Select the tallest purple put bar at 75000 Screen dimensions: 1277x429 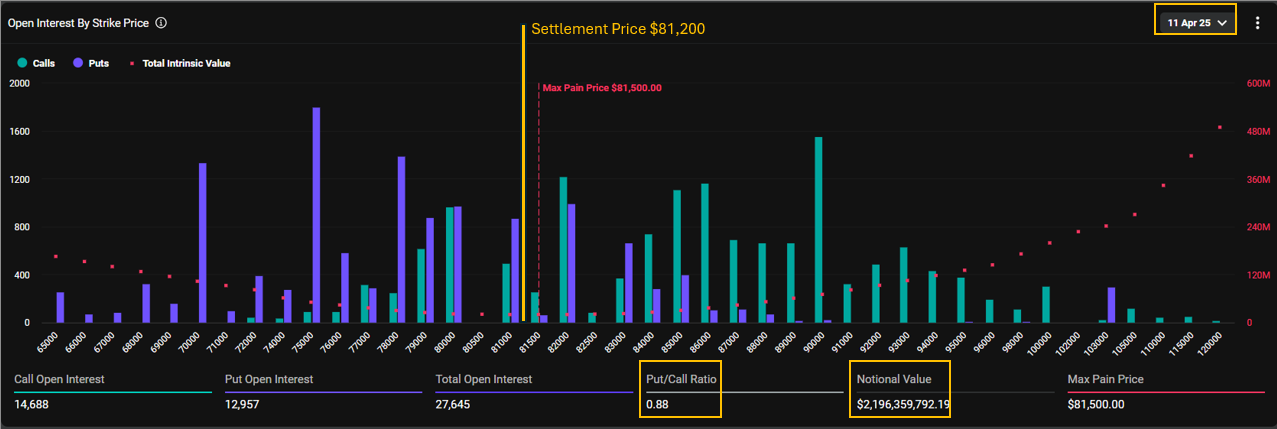316,215
